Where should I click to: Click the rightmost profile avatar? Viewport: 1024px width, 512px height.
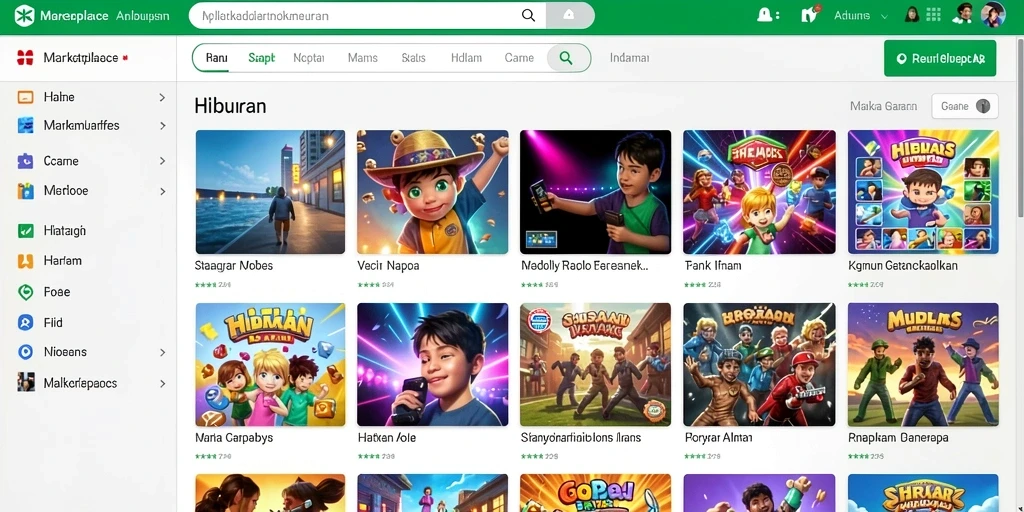[x=993, y=15]
